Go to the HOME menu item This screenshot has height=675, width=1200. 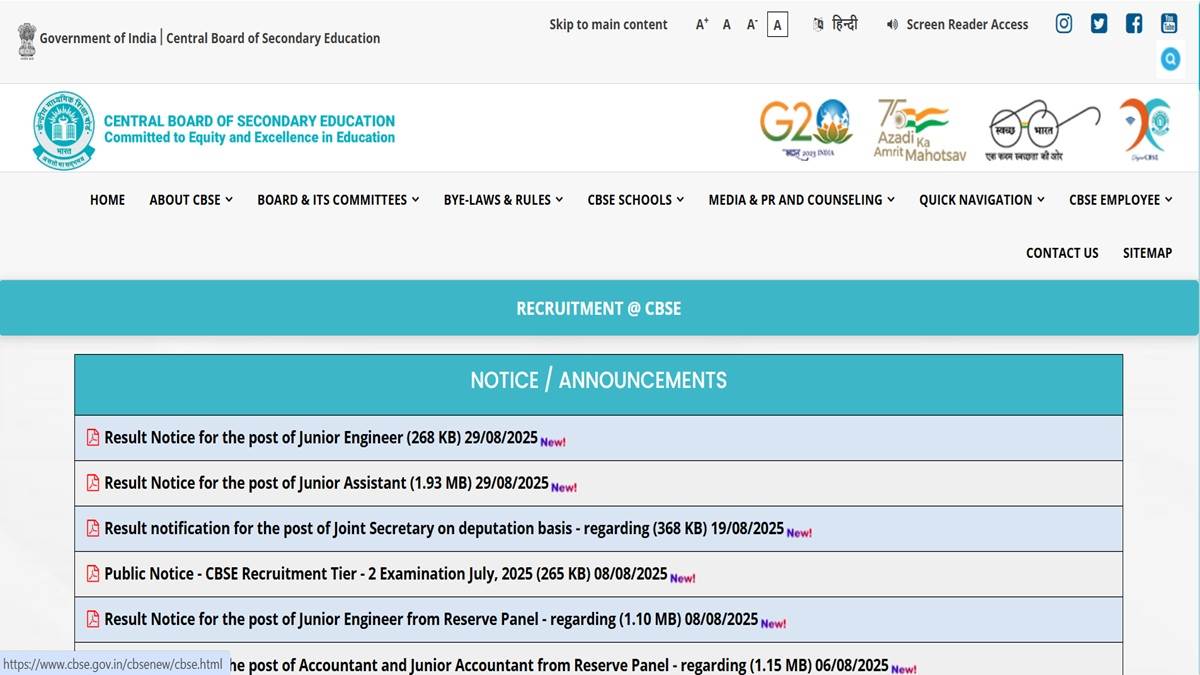pyautogui.click(x=107, y=200)
